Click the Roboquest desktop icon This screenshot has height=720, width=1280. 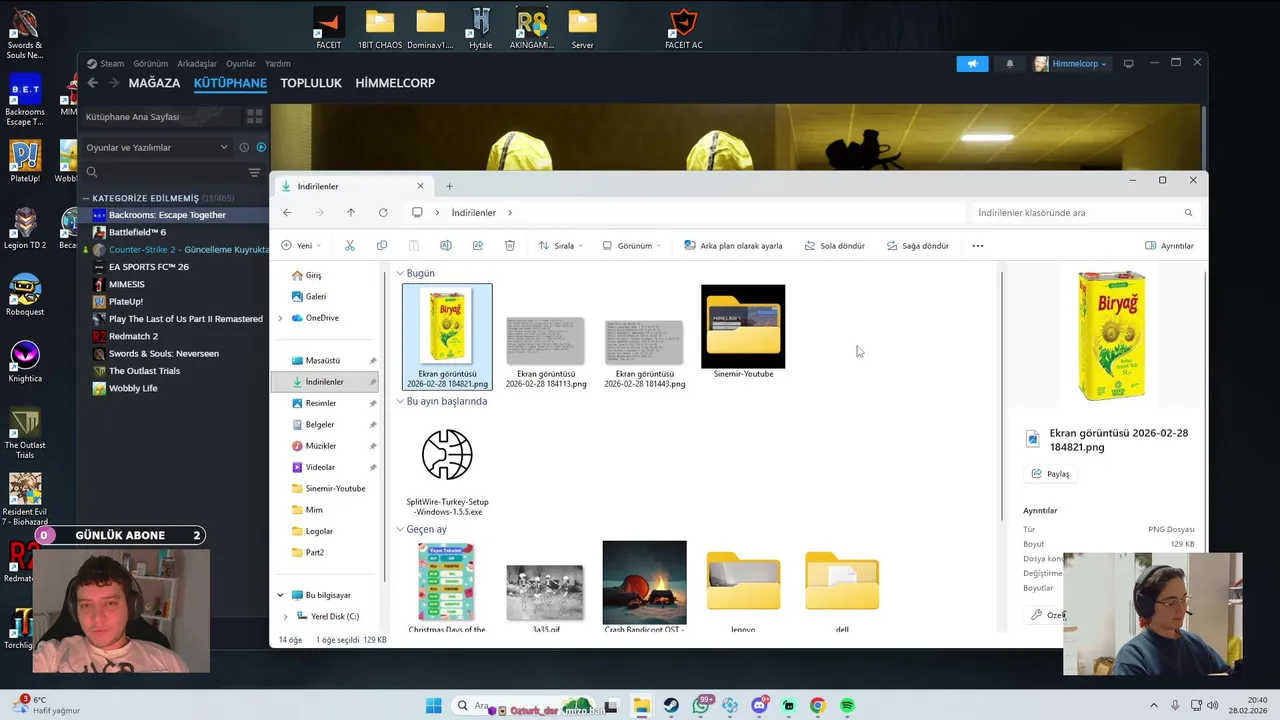pos(25,295)
